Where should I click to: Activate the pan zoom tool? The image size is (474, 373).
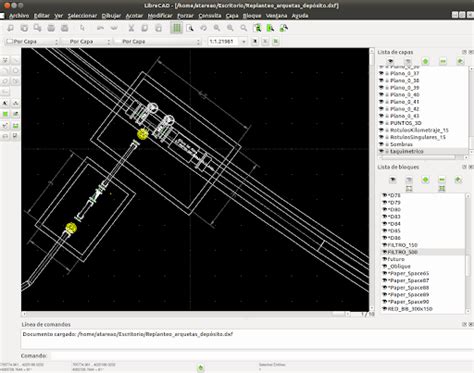pos(284,28)
